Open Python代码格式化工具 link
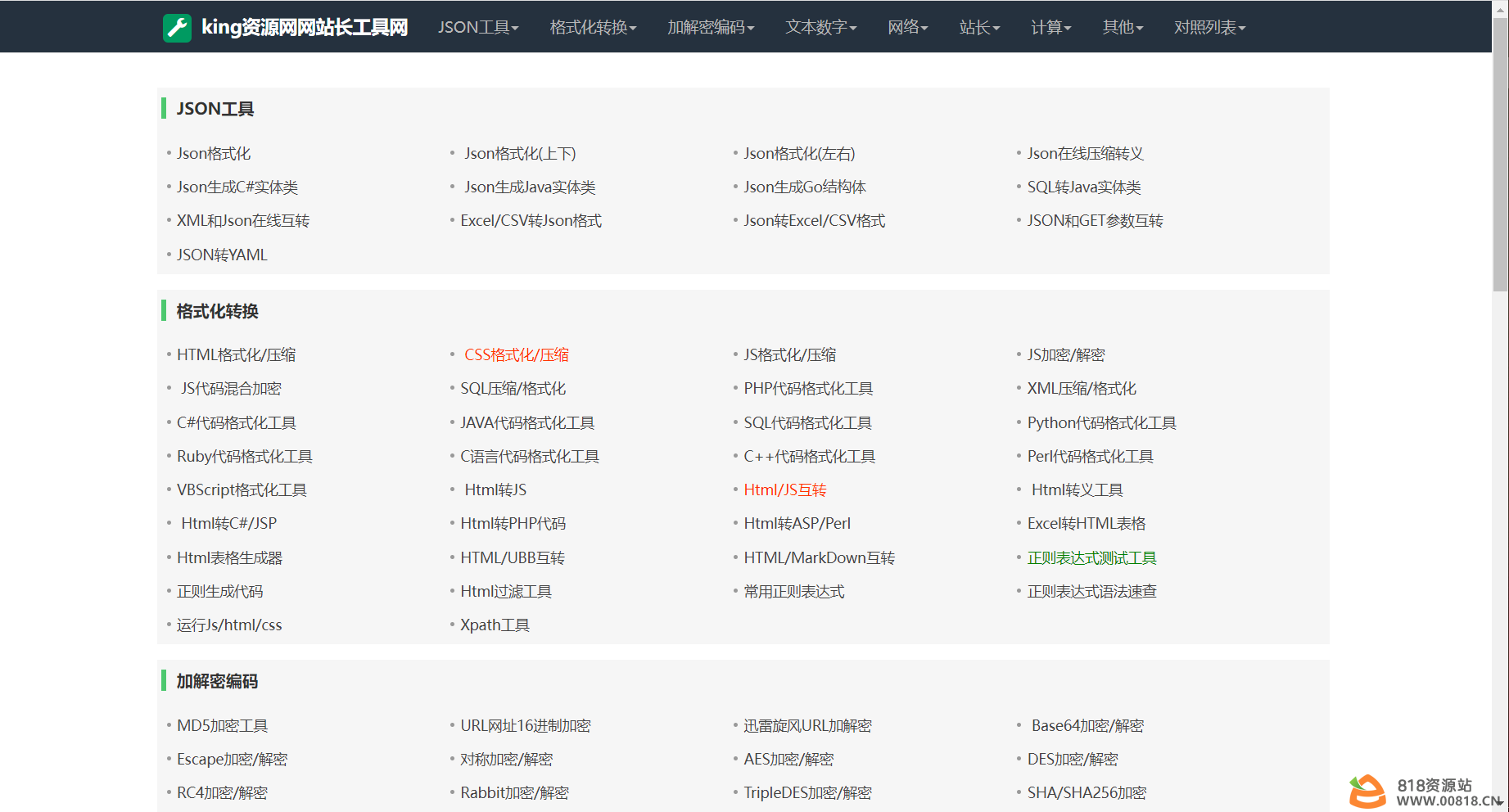 pos(1101,423)
